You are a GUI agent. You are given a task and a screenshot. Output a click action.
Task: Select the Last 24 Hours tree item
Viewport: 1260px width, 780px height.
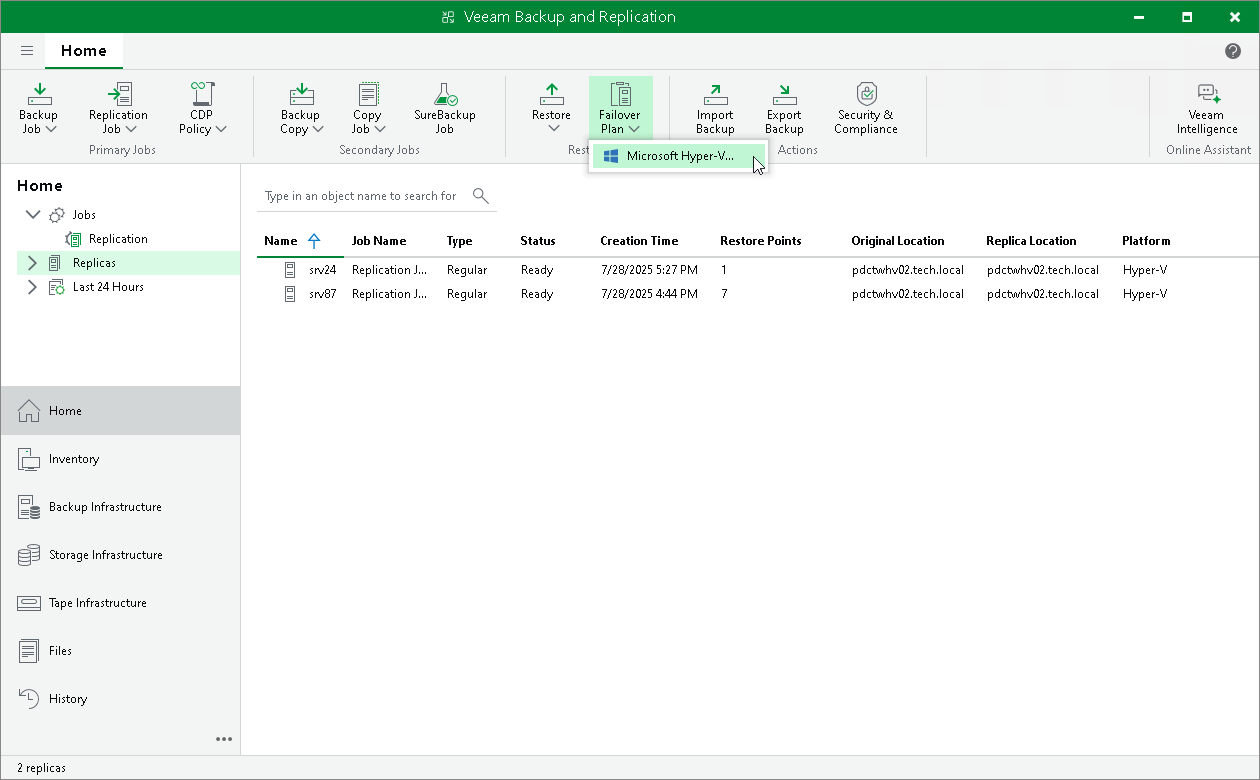(108, 287)
